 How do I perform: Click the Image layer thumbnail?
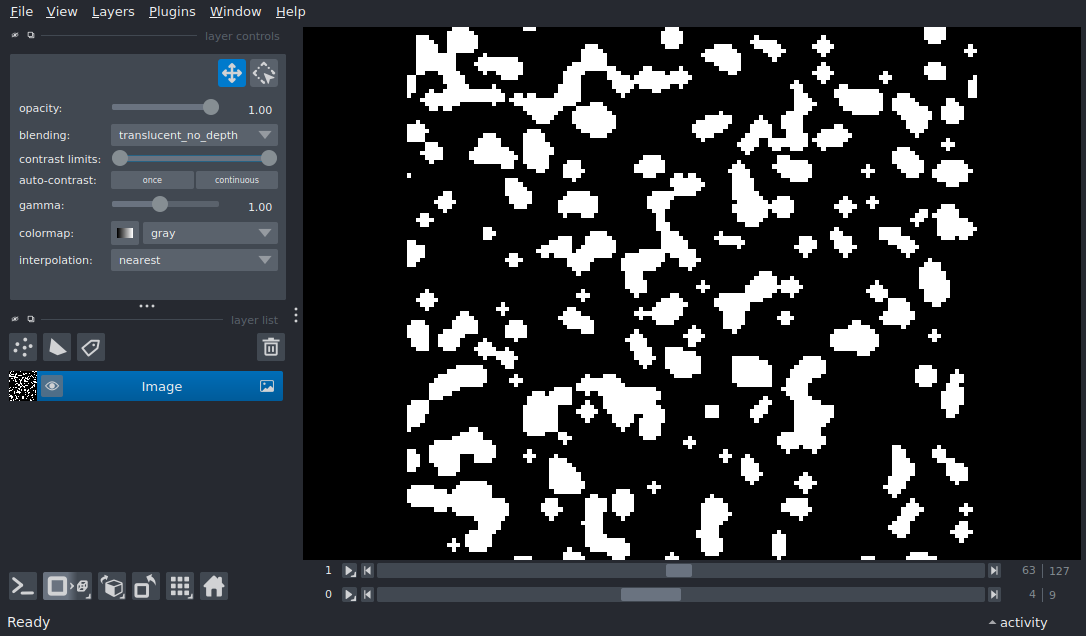[x=23, y=386]
